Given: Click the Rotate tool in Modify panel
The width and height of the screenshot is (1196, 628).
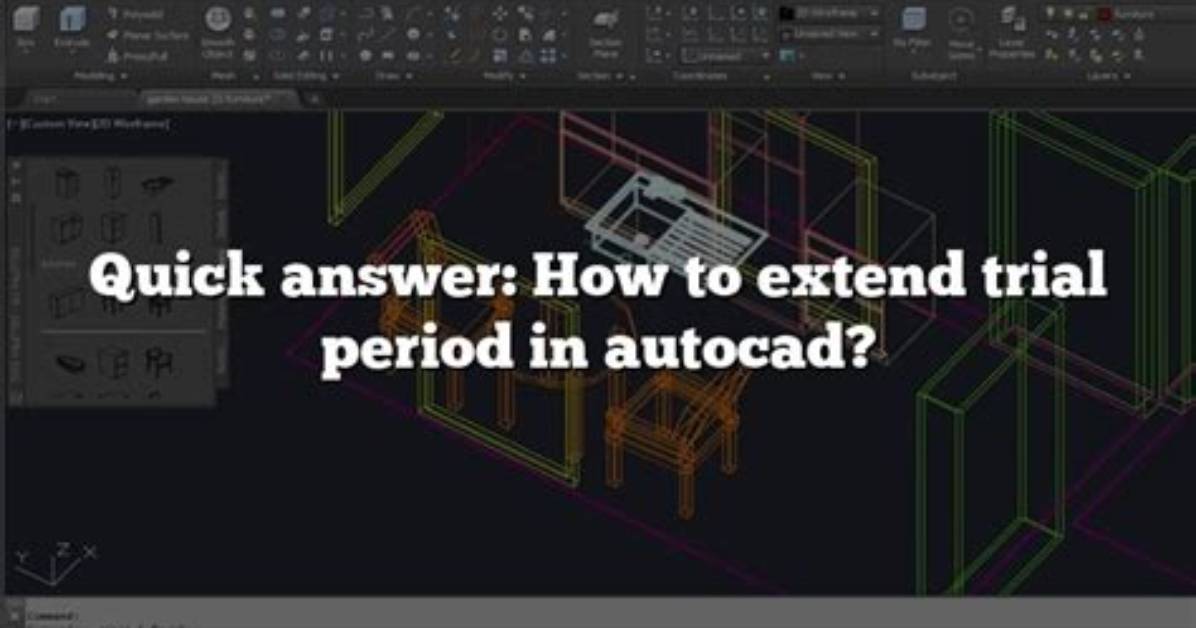Looking at the screenshot, I should 500,34.
